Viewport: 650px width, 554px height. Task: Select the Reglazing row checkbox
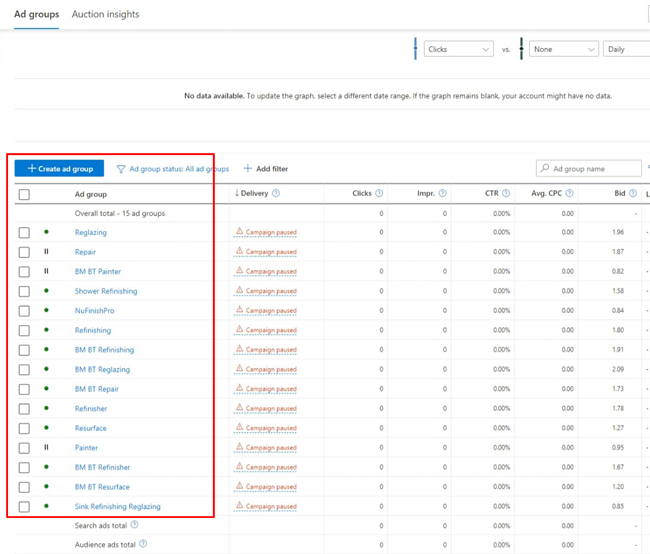coord(24,232)
